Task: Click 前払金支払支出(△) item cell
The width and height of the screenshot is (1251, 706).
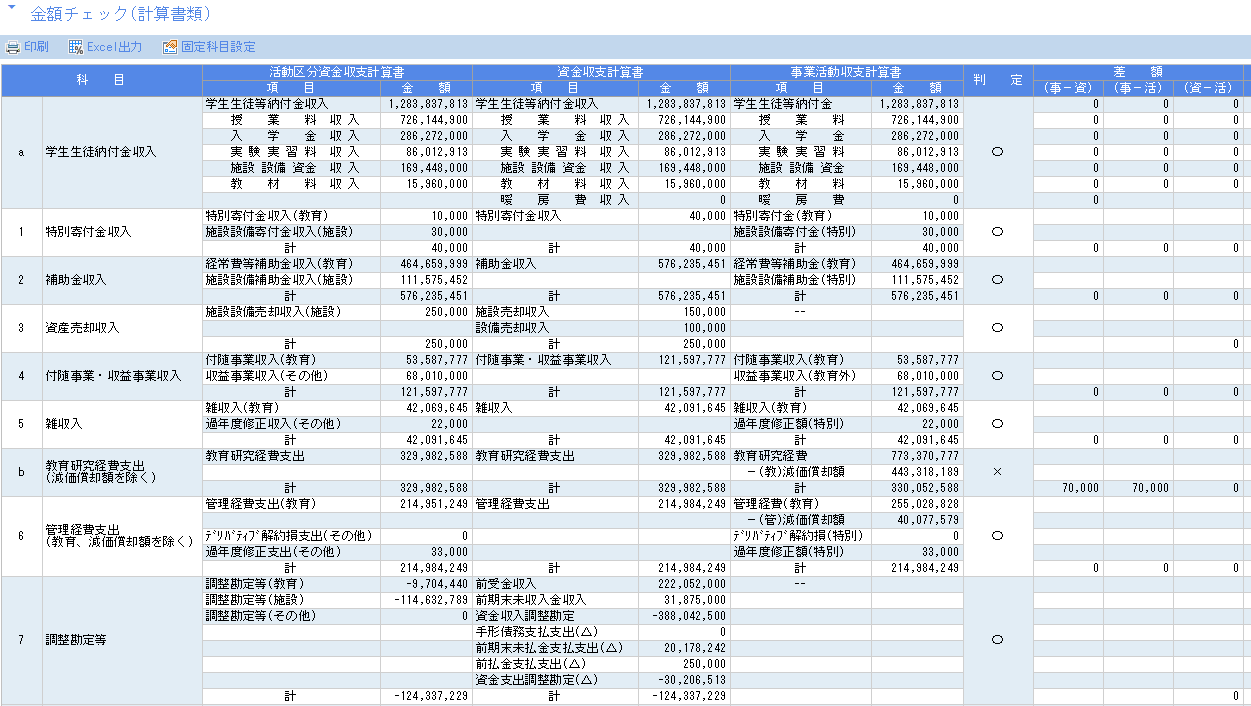Action: (556, 664)
